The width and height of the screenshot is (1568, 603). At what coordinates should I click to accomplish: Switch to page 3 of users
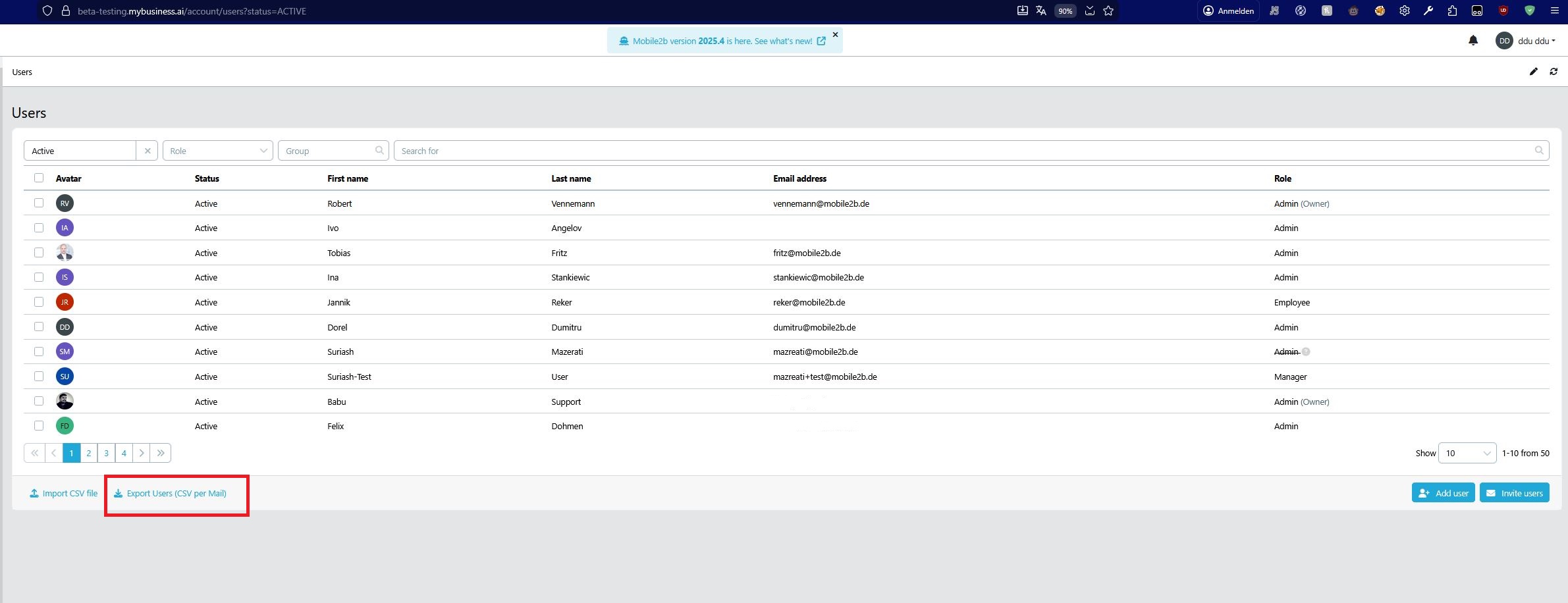point(106,453)
